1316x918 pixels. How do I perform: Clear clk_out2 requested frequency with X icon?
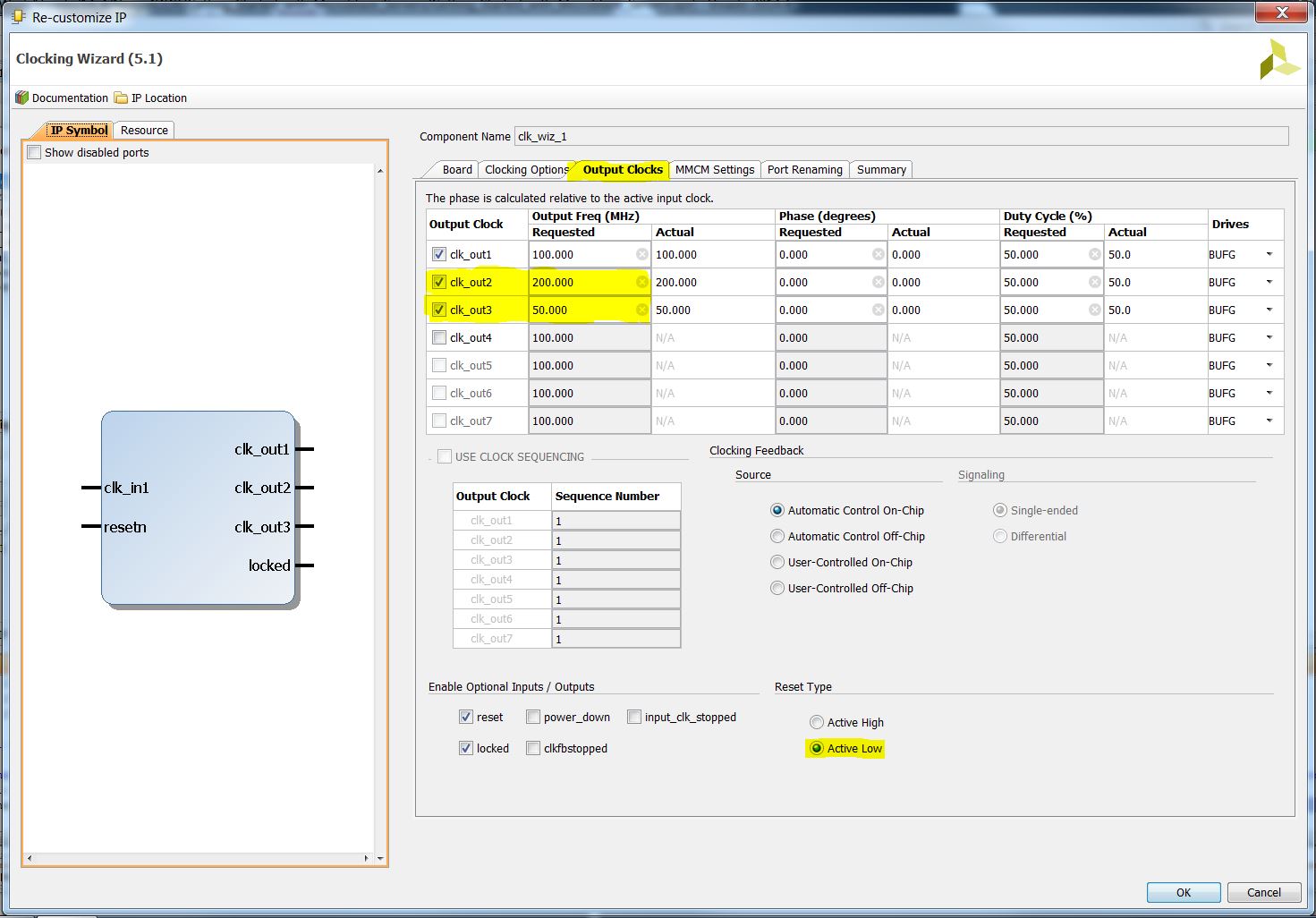click(642, 282)
